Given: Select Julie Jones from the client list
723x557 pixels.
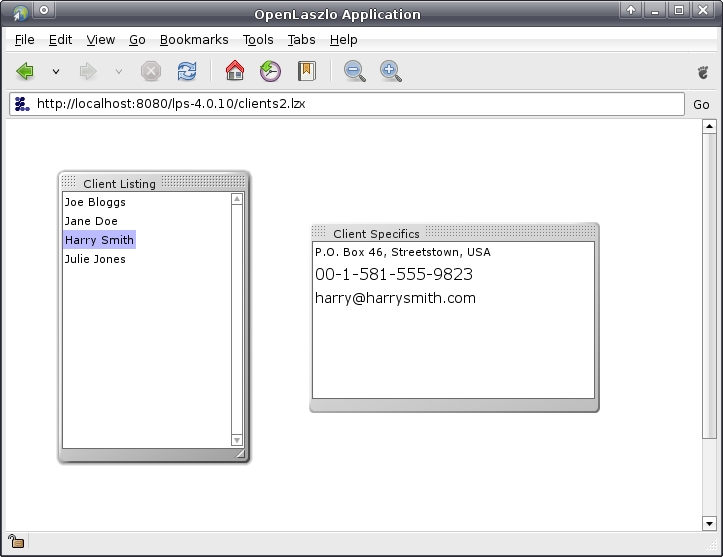Looking at the screenshot, I should click(x=95, y=259).
